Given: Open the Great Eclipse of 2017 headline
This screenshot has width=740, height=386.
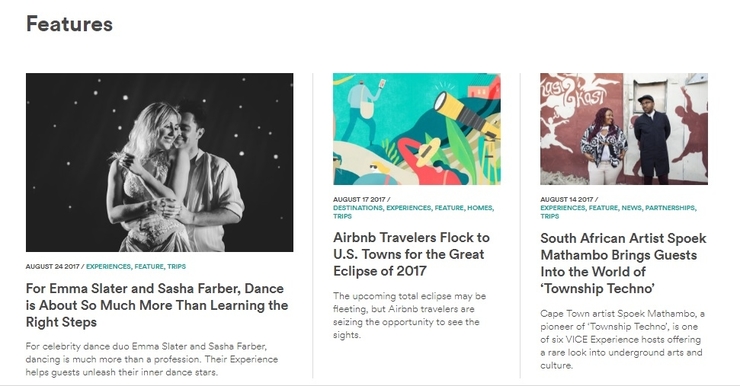Looking at the screenshot, I should (412, 254).
